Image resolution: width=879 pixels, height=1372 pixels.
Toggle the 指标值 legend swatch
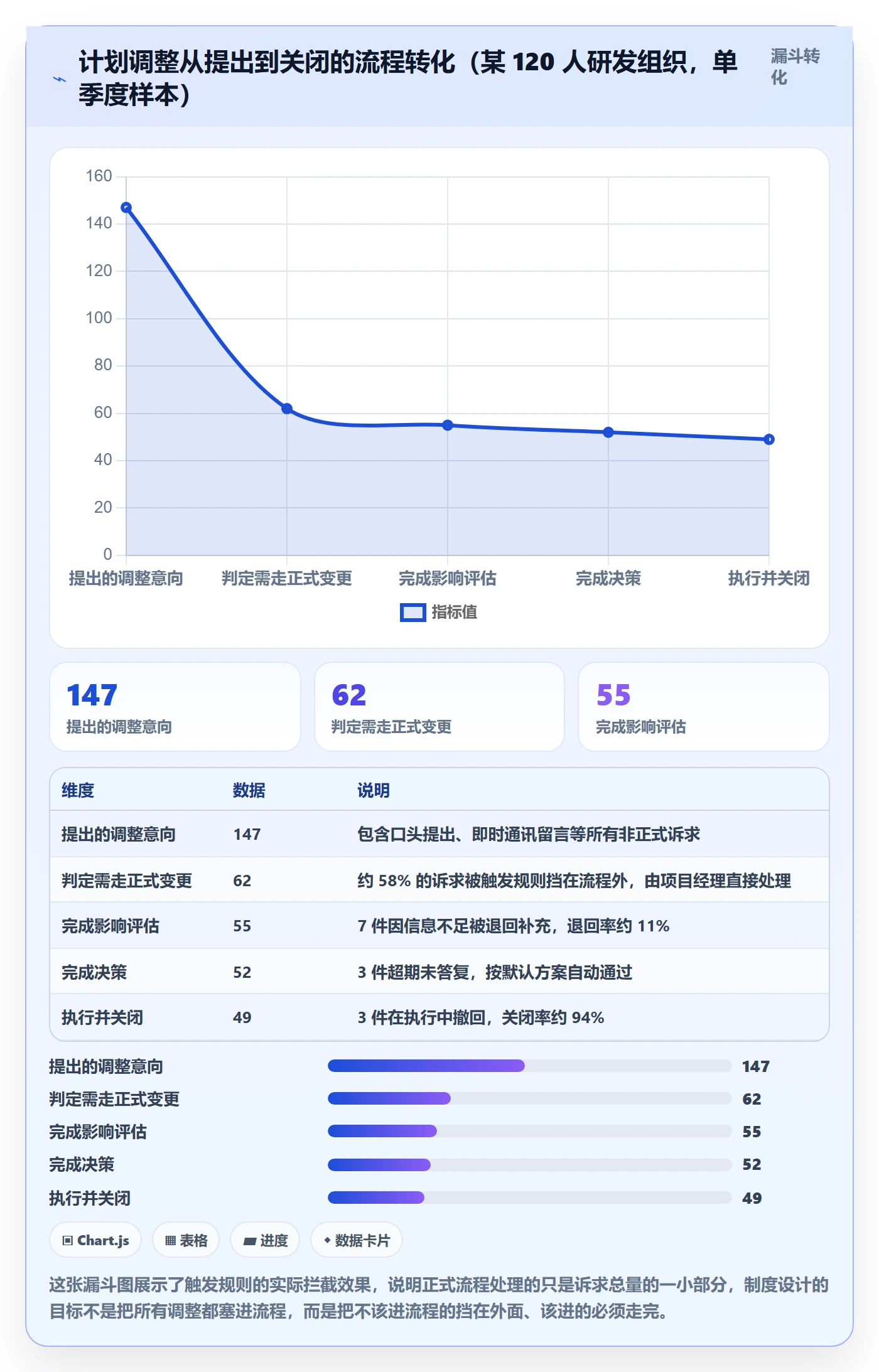pos(413,612)
